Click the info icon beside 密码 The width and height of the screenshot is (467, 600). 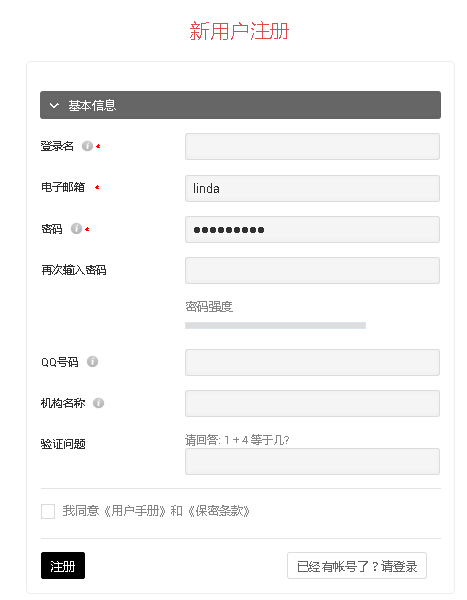(77, 228)
